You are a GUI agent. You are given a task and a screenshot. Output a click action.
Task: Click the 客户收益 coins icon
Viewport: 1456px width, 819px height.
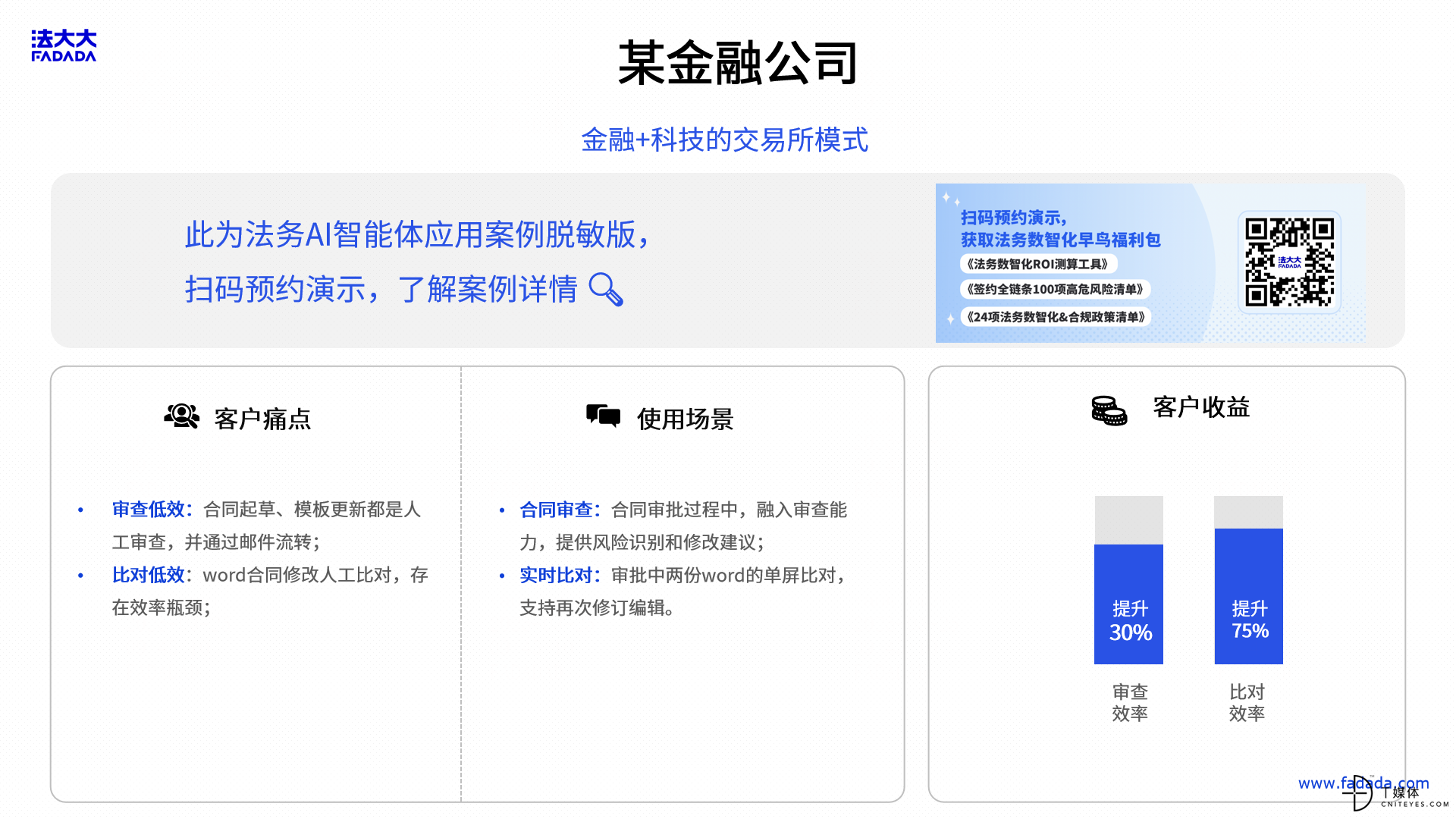tap(1109, 410)
